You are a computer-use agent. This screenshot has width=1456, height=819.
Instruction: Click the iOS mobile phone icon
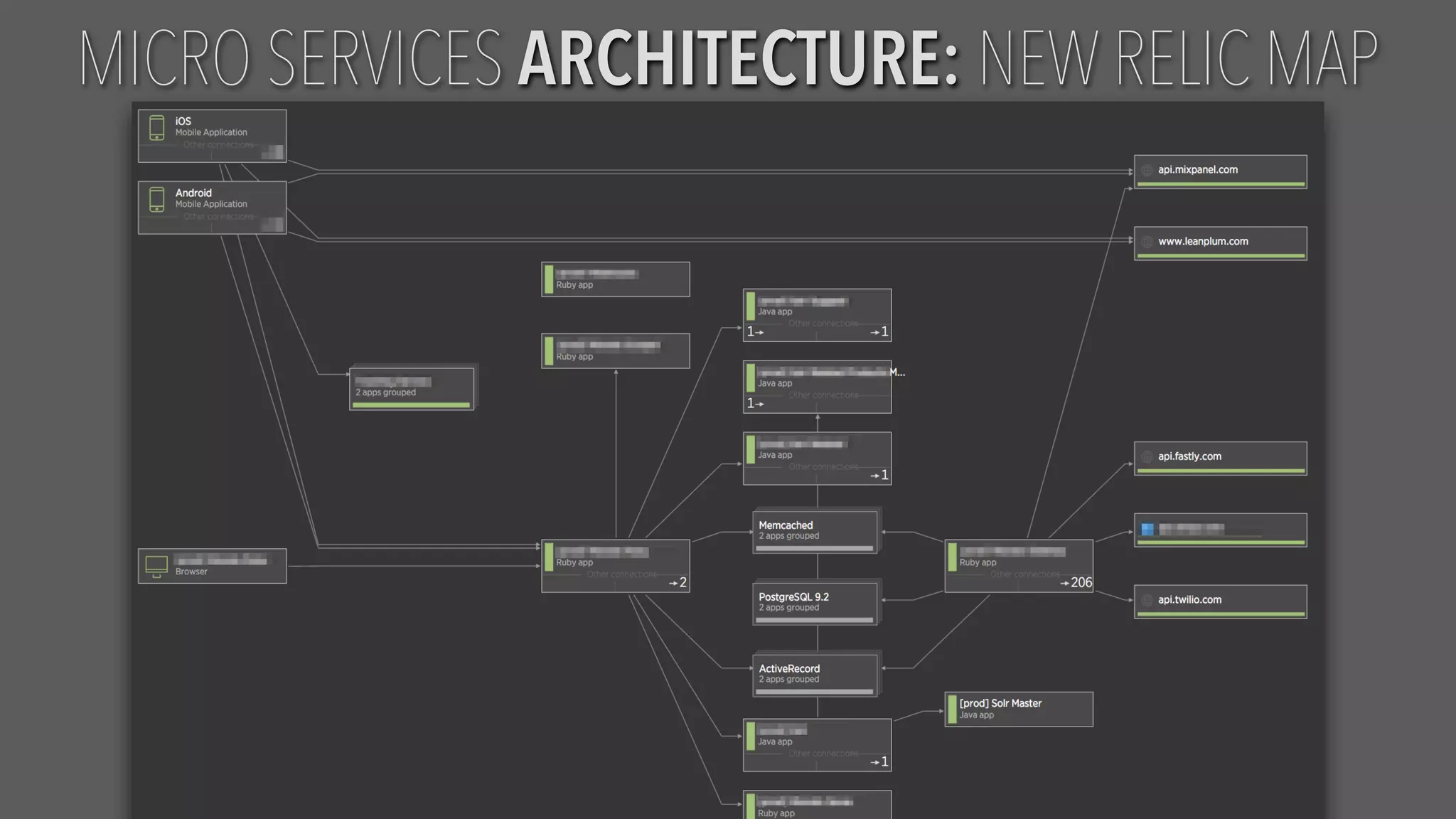157,128
